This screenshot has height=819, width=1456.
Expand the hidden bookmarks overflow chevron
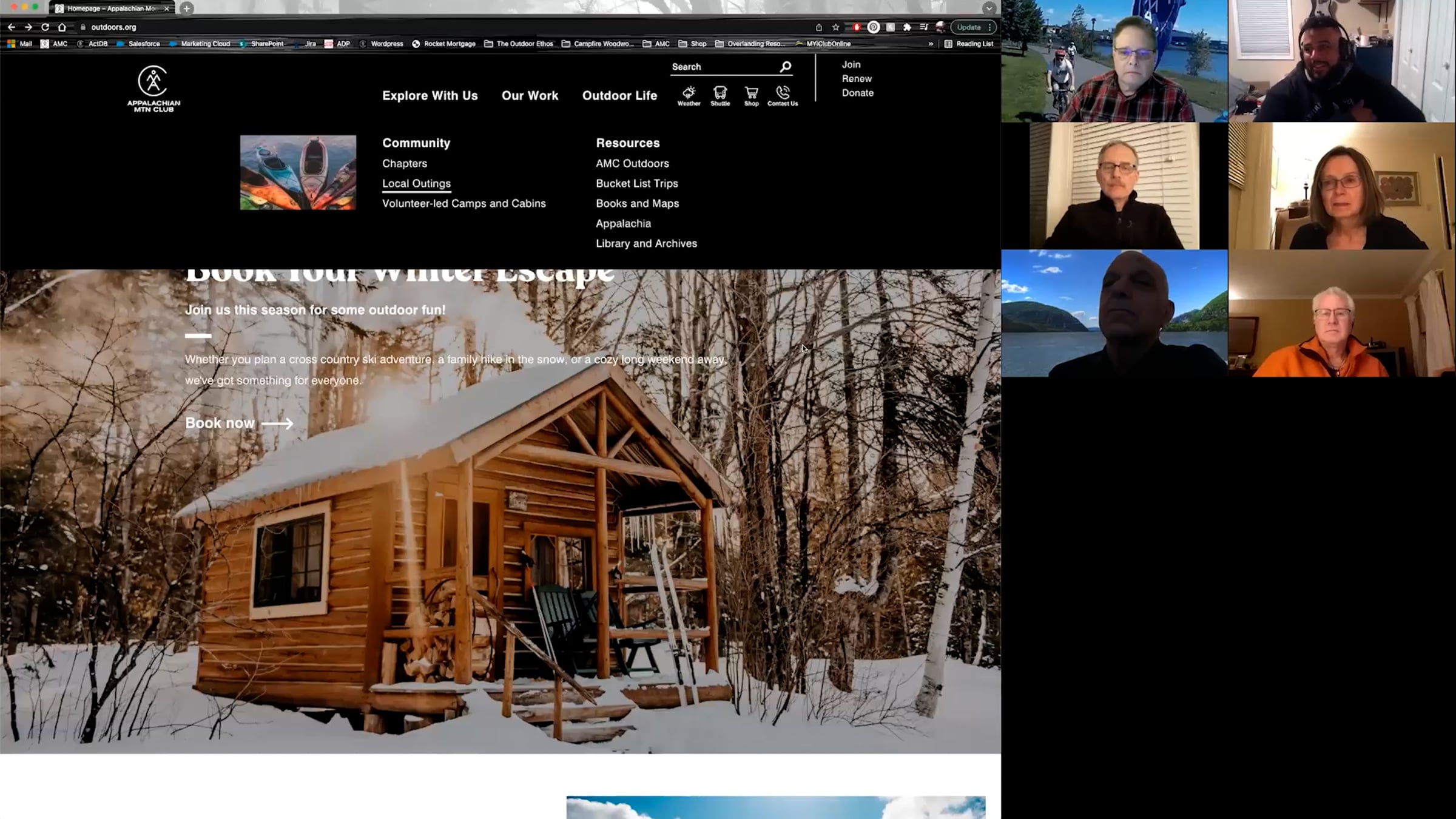click(x=931, y=44)
